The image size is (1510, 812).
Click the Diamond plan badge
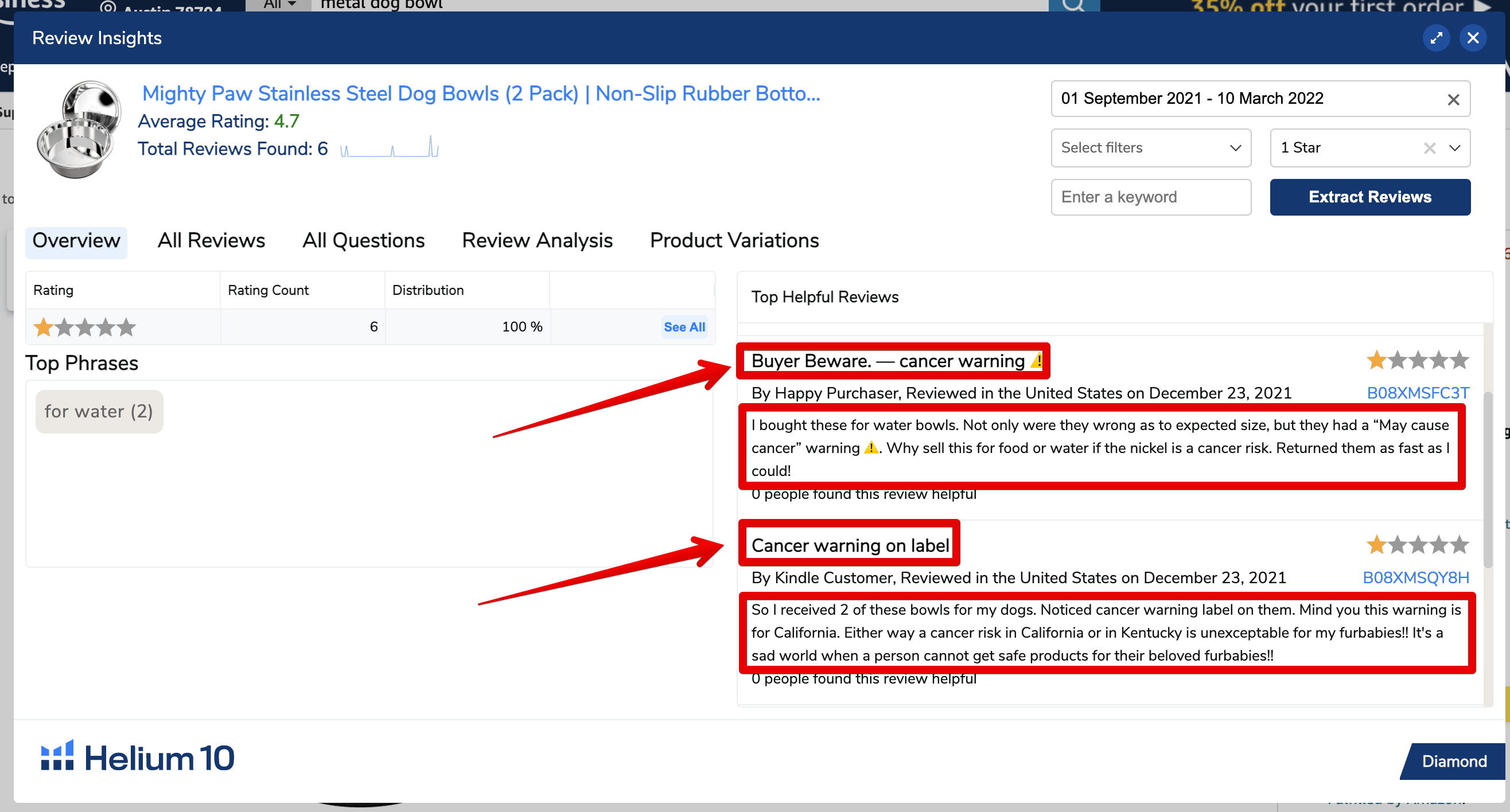[x=1453, y=761]
